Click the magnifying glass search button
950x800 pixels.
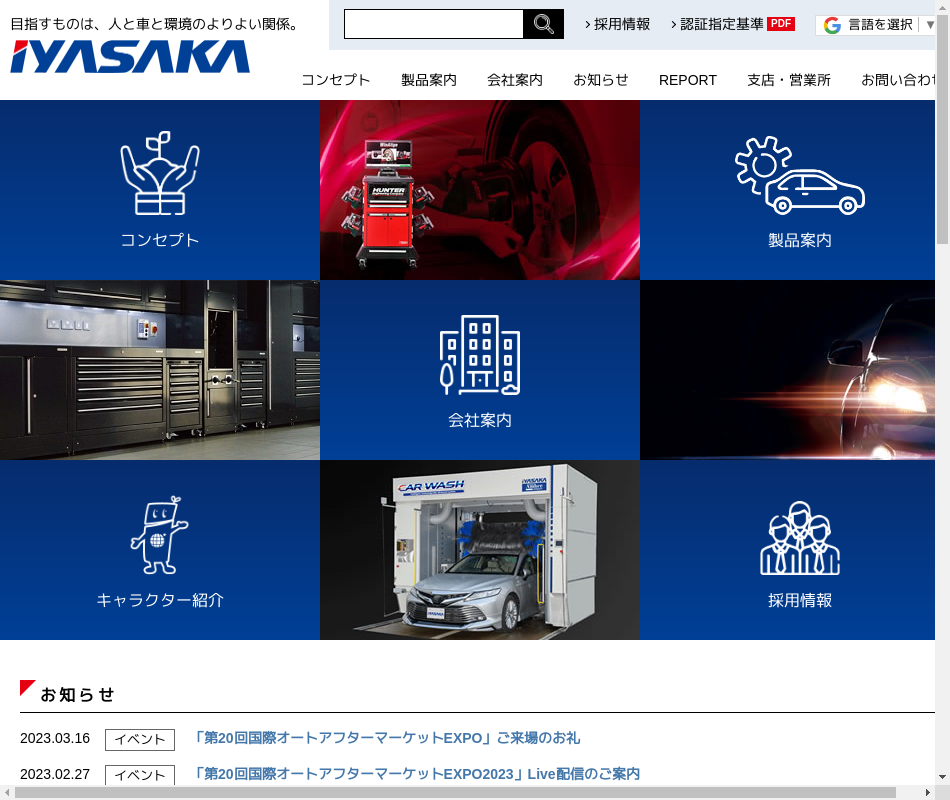pos(543,24)
